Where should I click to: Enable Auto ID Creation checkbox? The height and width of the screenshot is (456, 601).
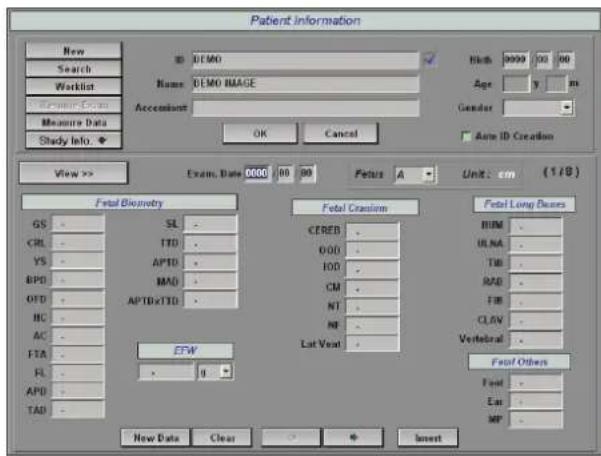[x=466, y=136]
